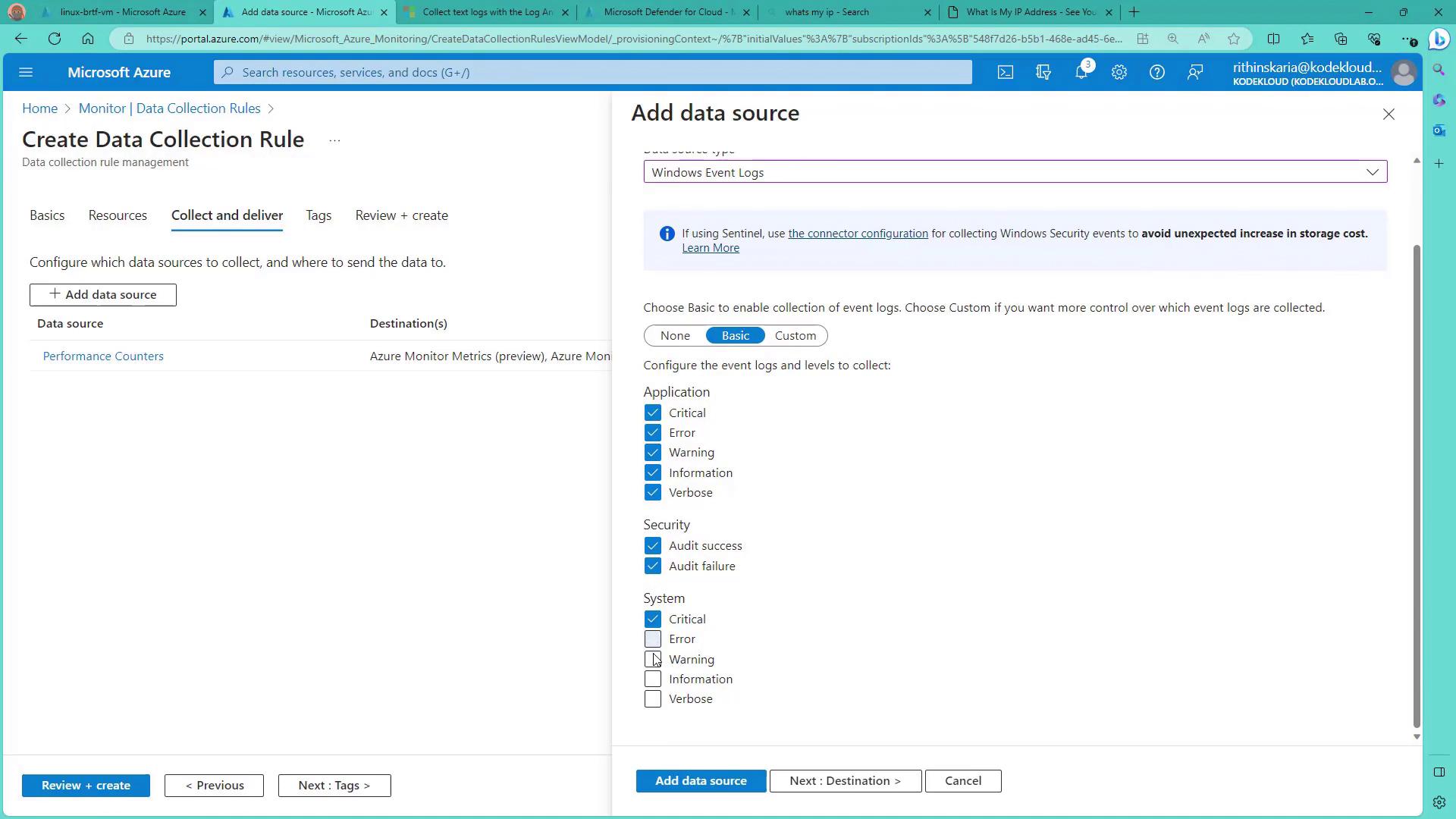1456x819 pixels.
Task: Open notifications bell icon
Action: click(1081, 72)
